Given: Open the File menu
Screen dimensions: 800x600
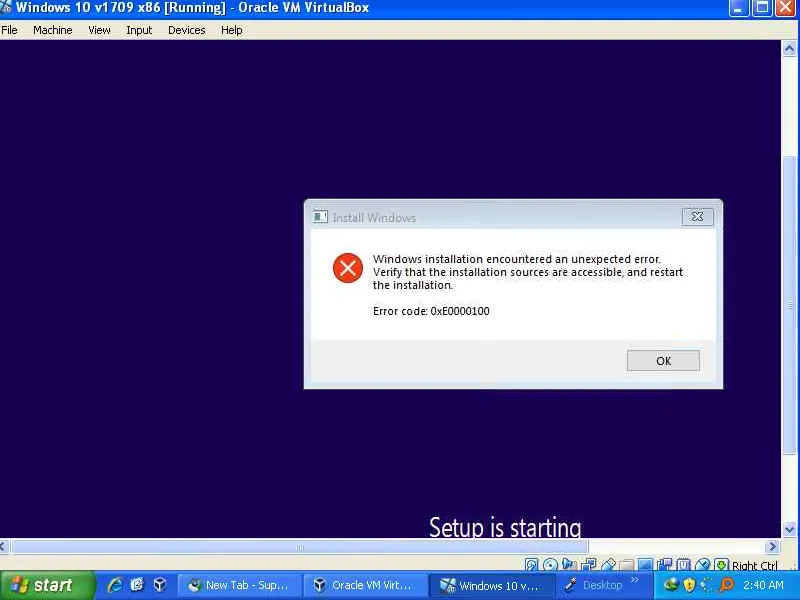Looking at the screenshot, I should pos(9,30).
